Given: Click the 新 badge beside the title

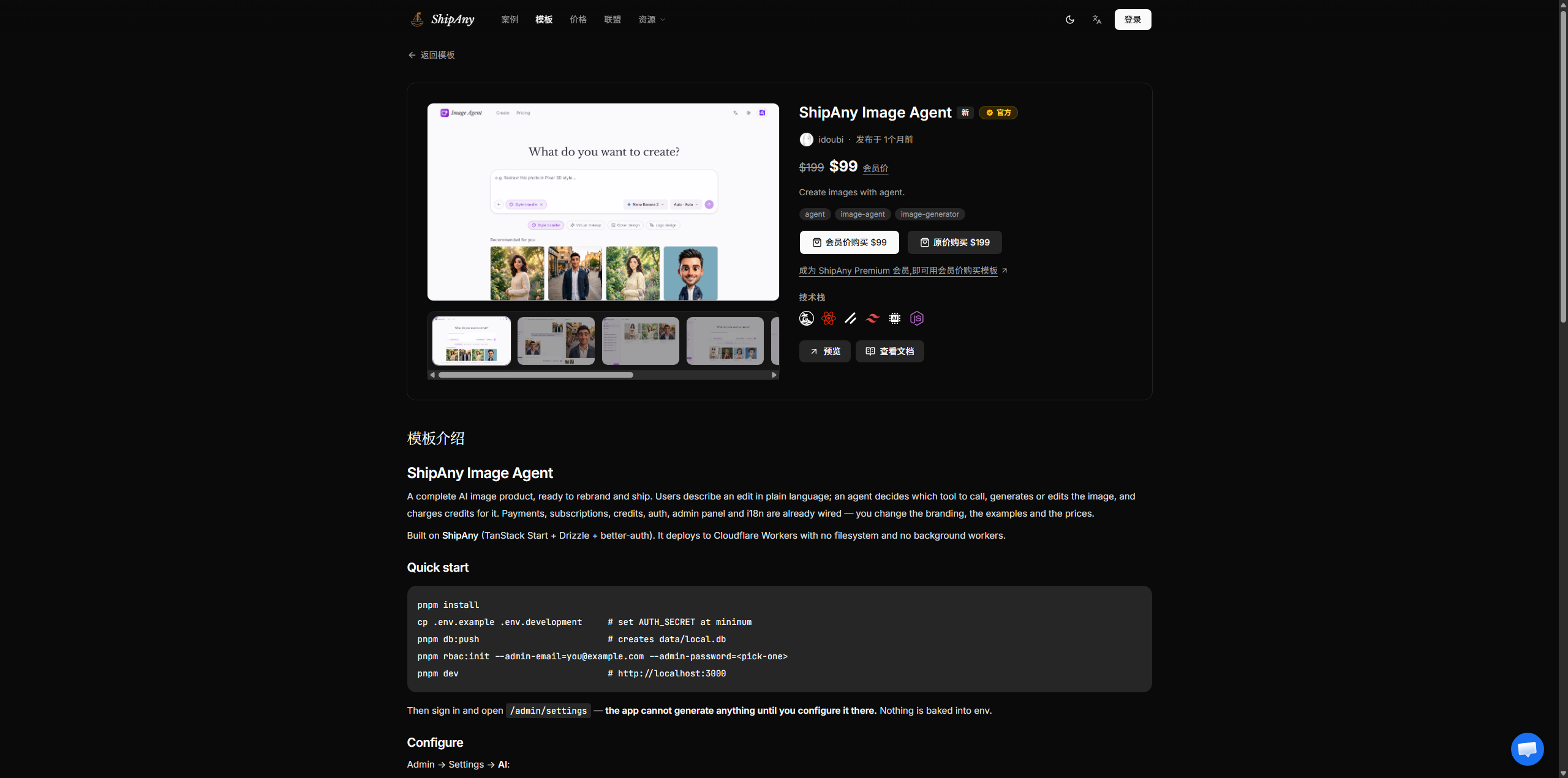Looking at the screenshot, I should [965, 113].
